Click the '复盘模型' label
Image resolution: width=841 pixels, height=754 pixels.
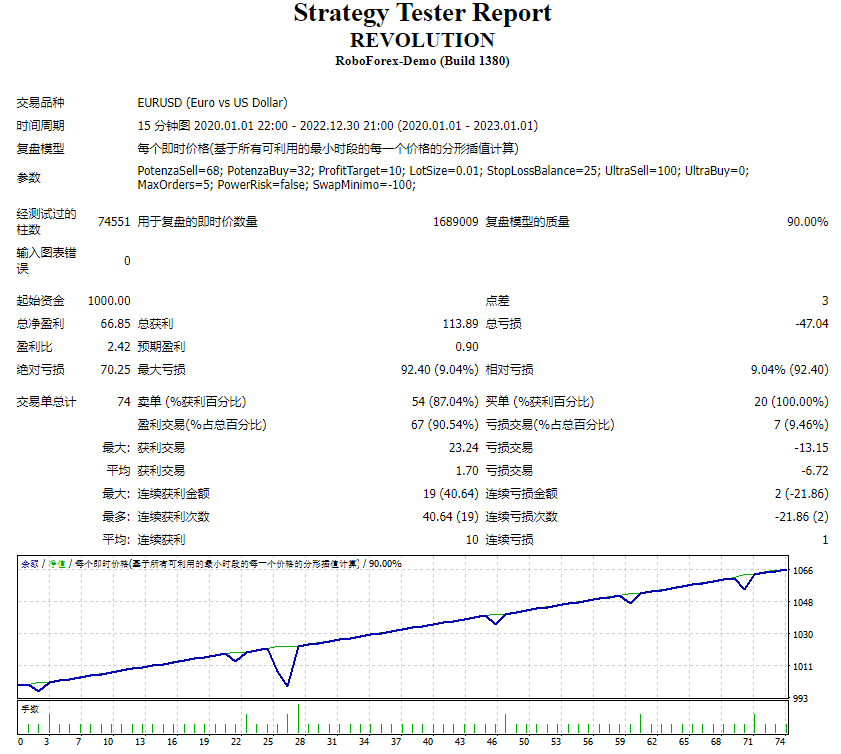(40, 149)
